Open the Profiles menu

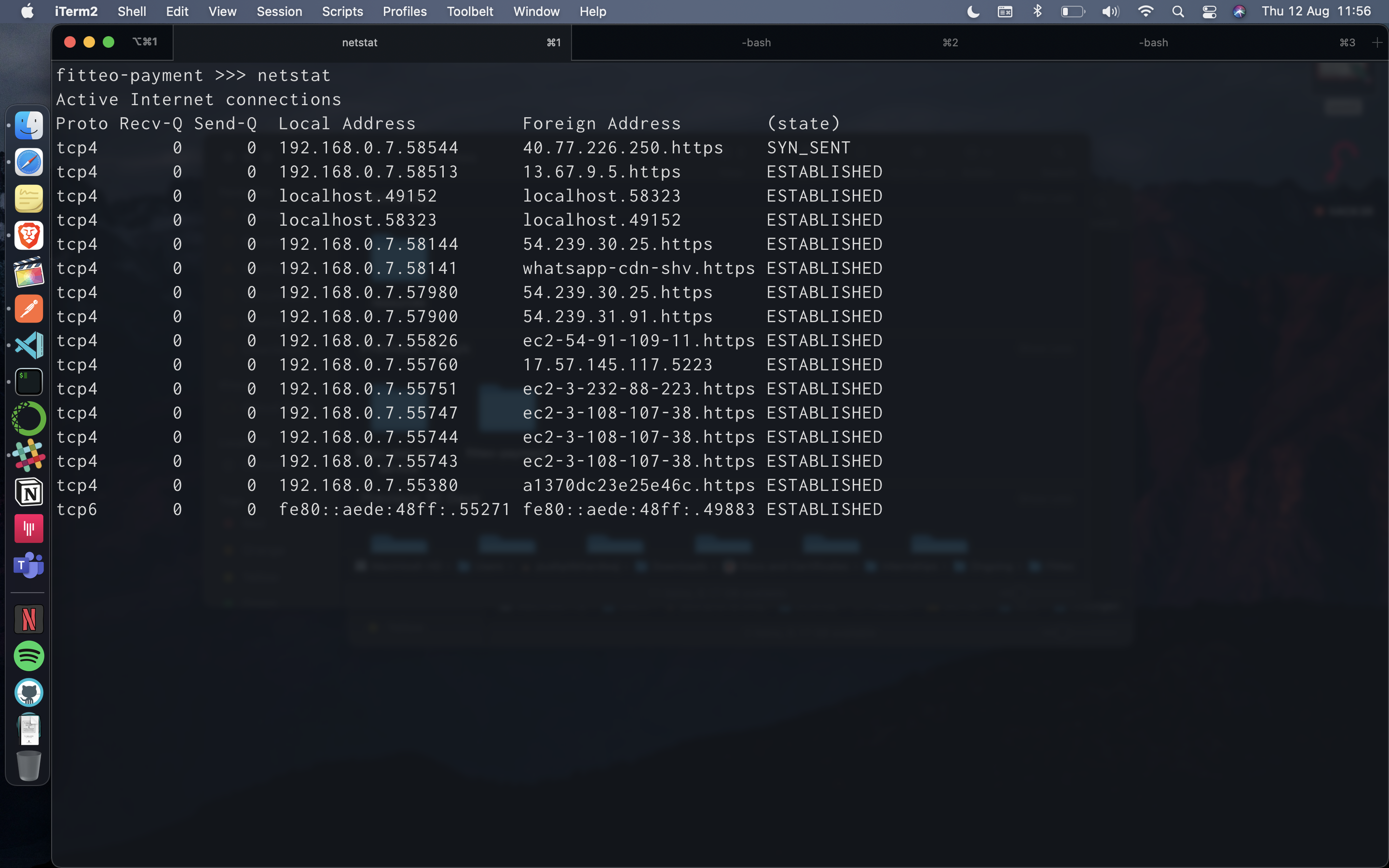[404, 12]
